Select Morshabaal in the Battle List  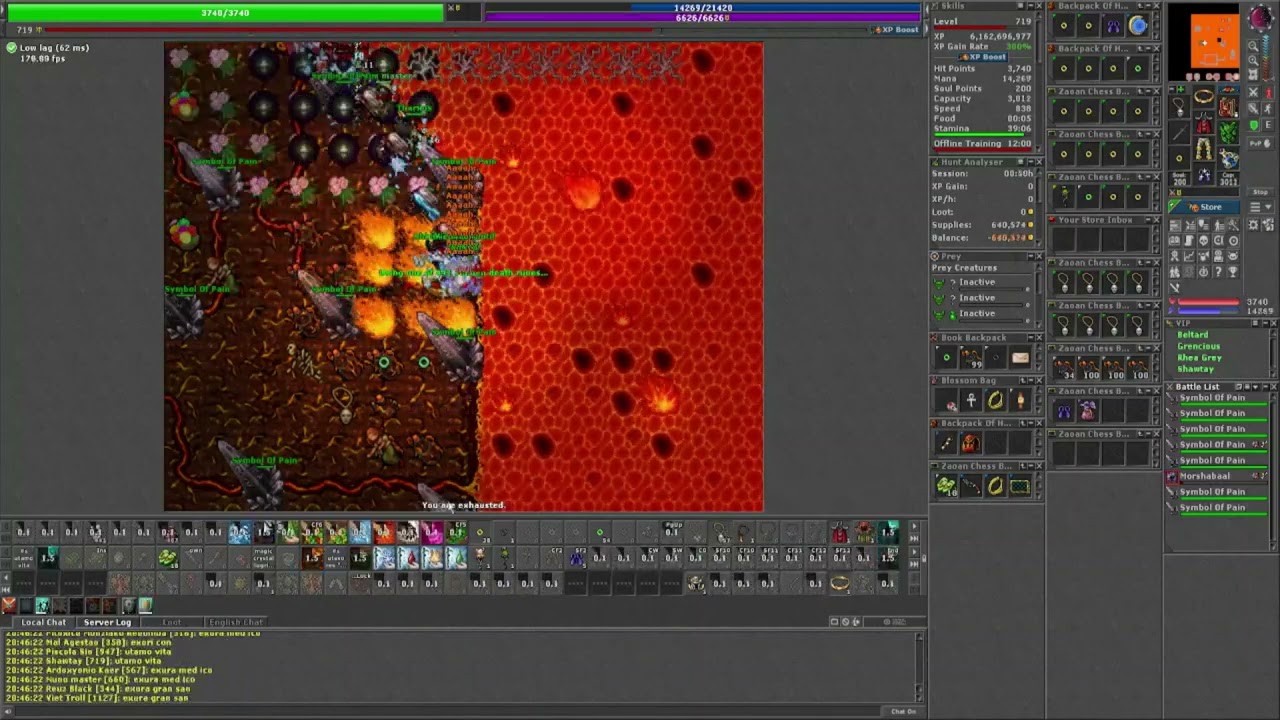(1204, 476)
